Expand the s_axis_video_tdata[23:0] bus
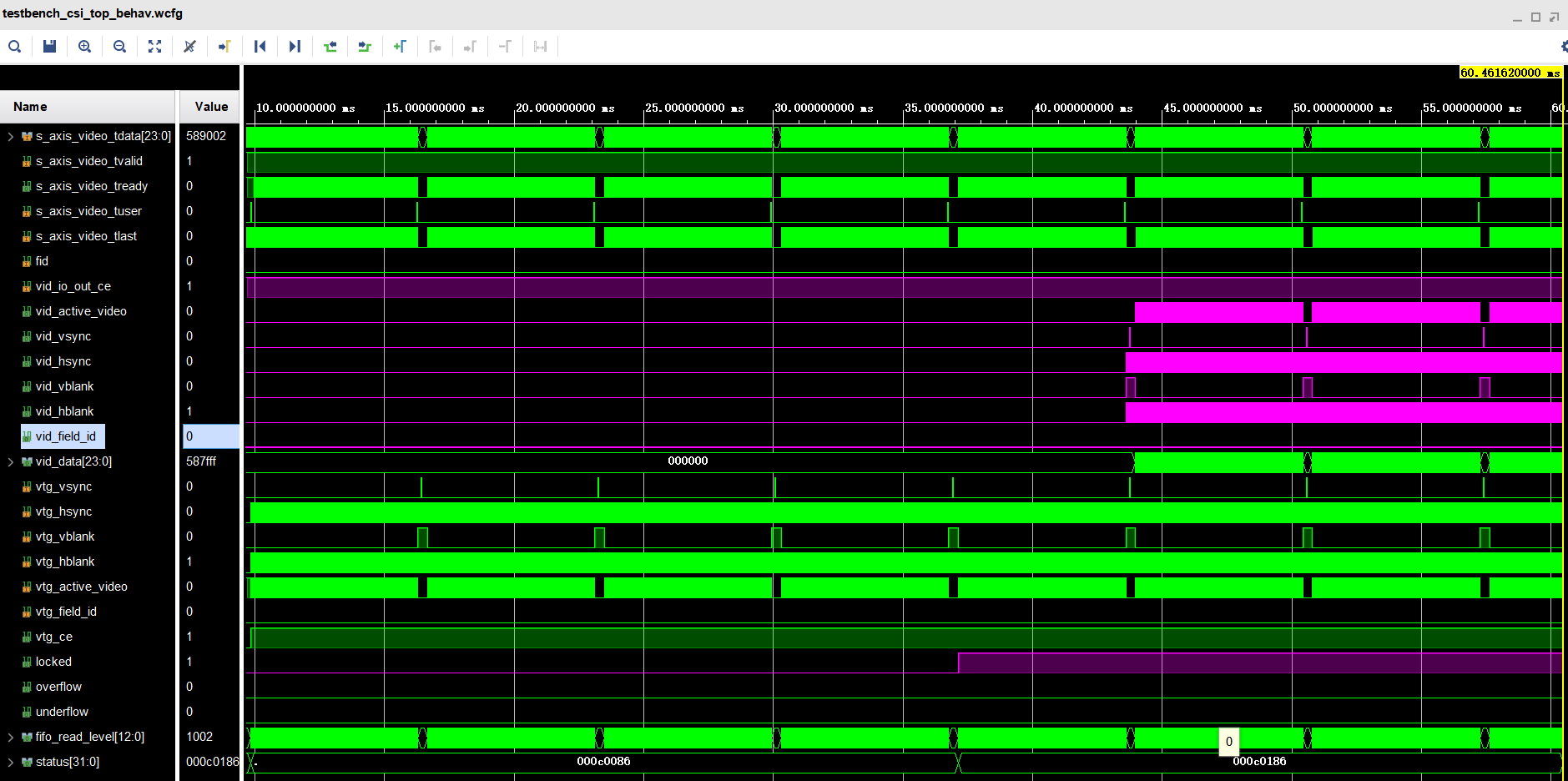Image resolution: width=1568 pixels, height=781 pixels. click(x=10, y=136)
